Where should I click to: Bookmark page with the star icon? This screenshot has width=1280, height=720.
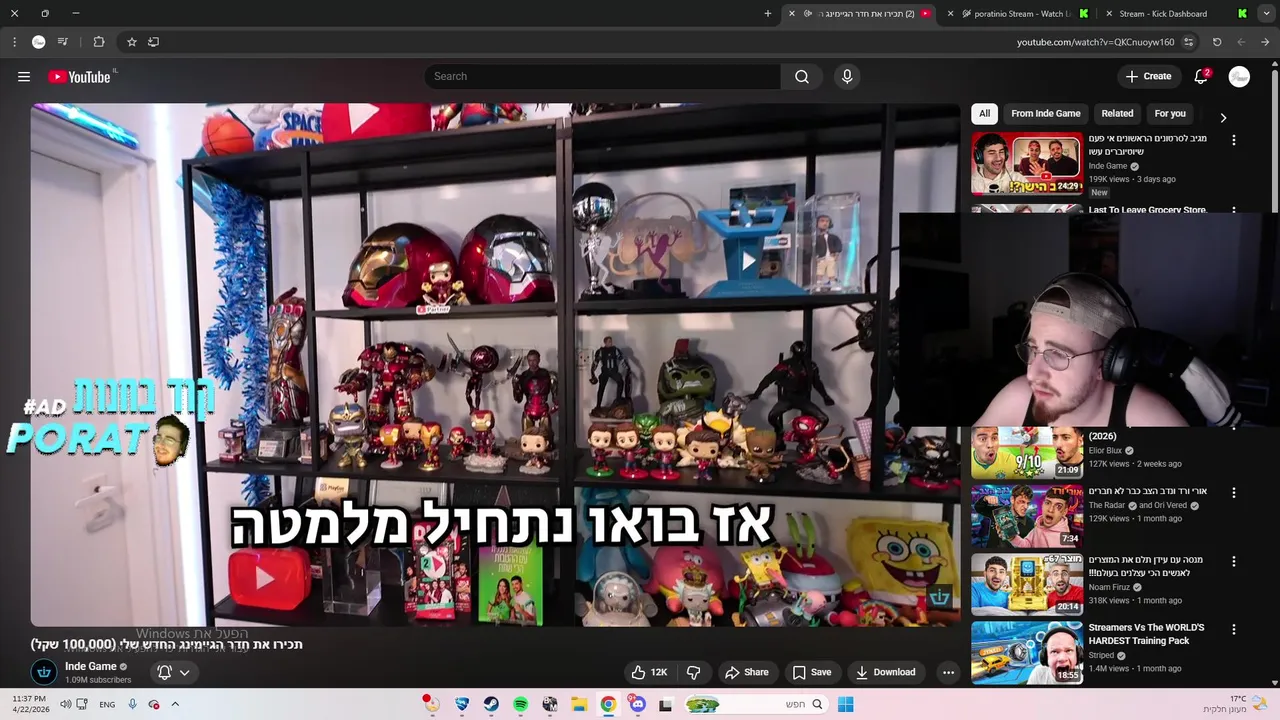(131, 42)
